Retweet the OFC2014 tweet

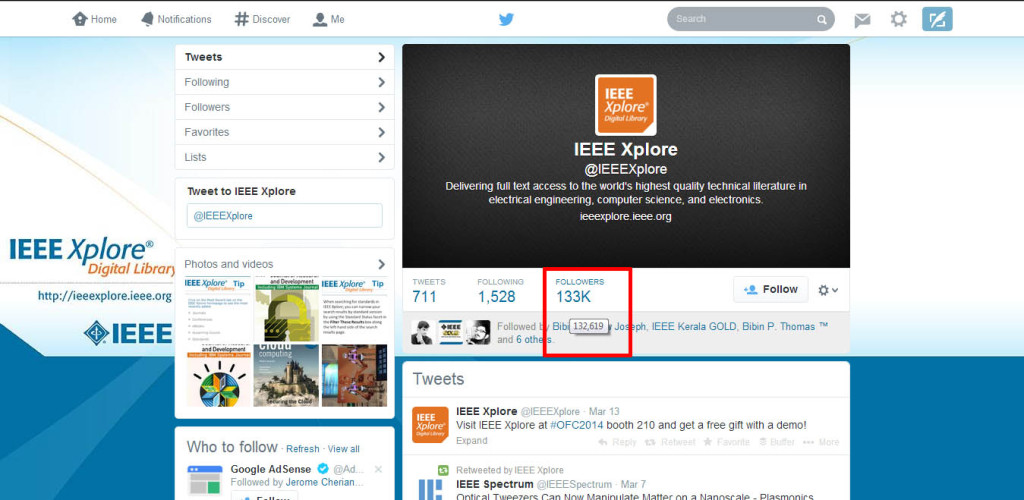[670, 442]
